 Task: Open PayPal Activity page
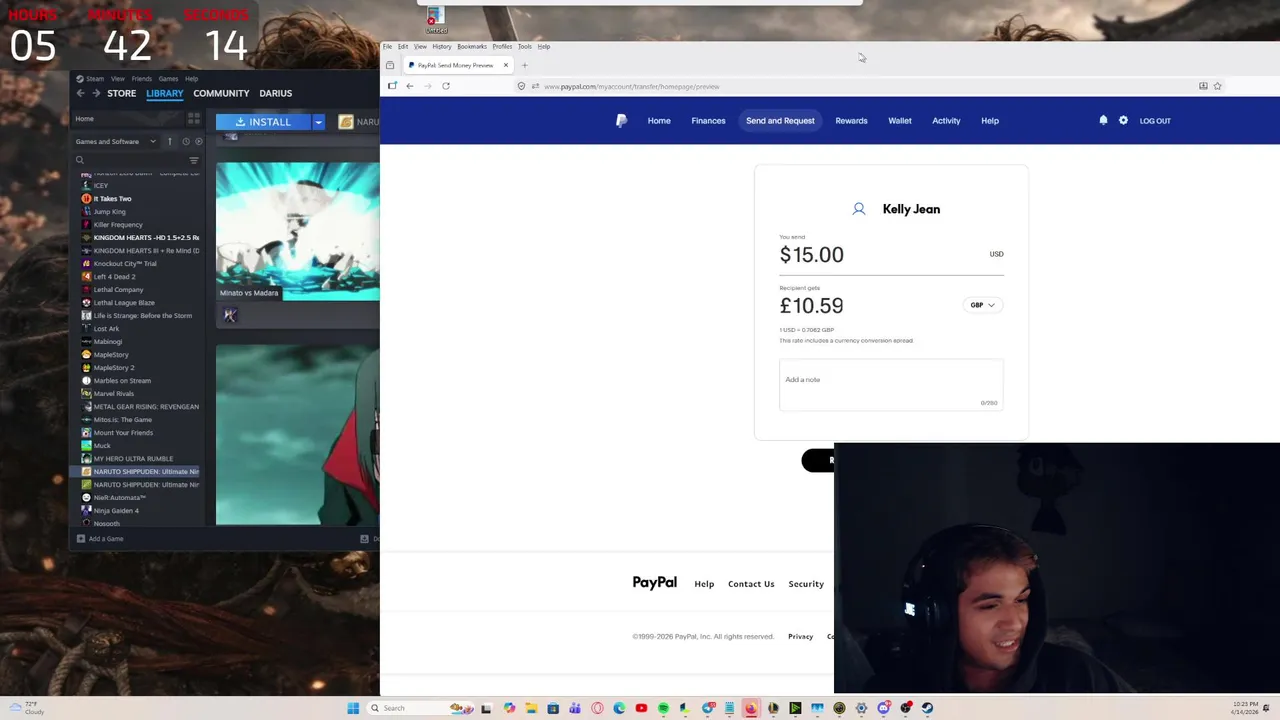(x=946, y=120)
